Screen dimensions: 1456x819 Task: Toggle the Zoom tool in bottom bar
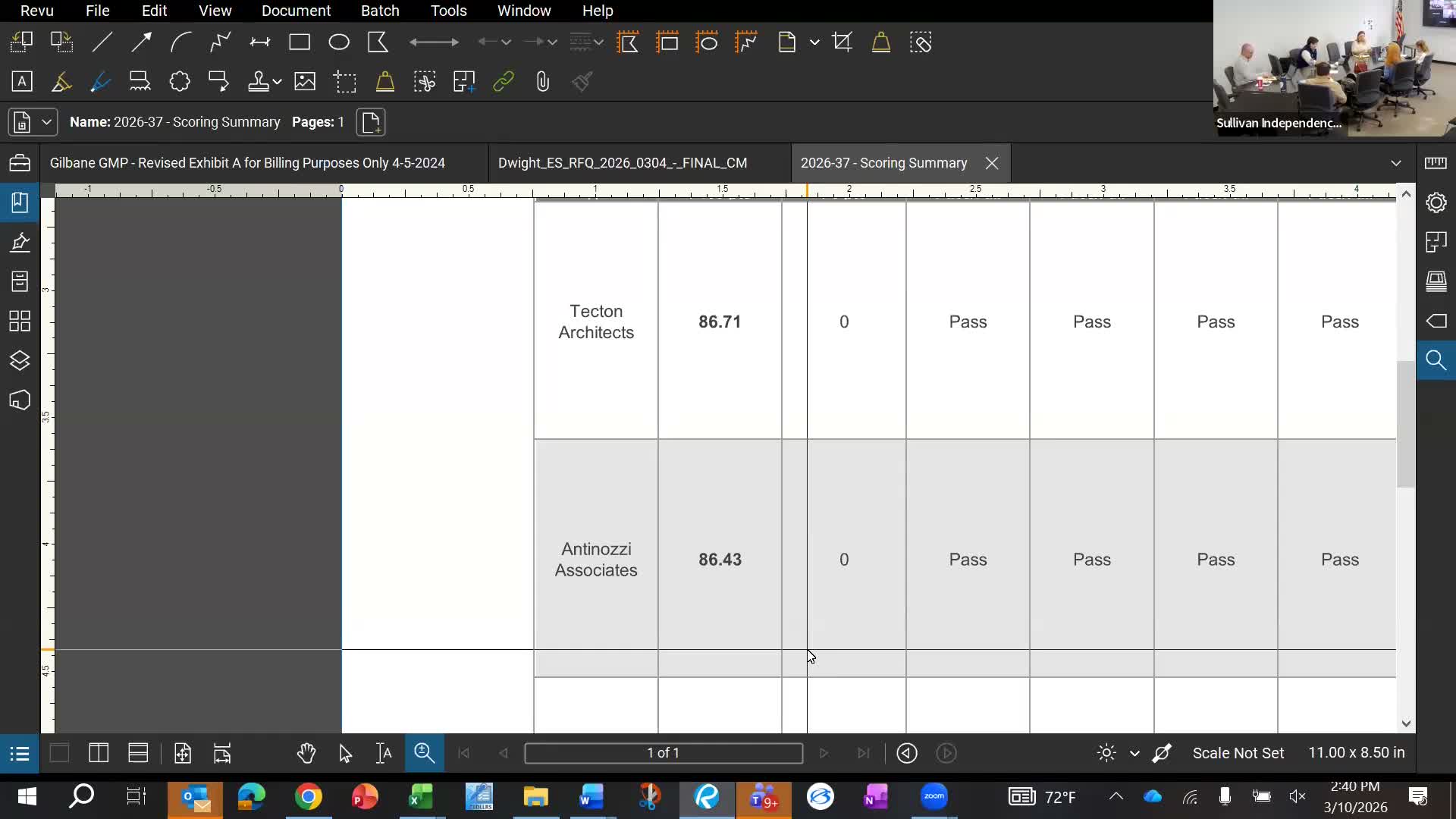424,753
